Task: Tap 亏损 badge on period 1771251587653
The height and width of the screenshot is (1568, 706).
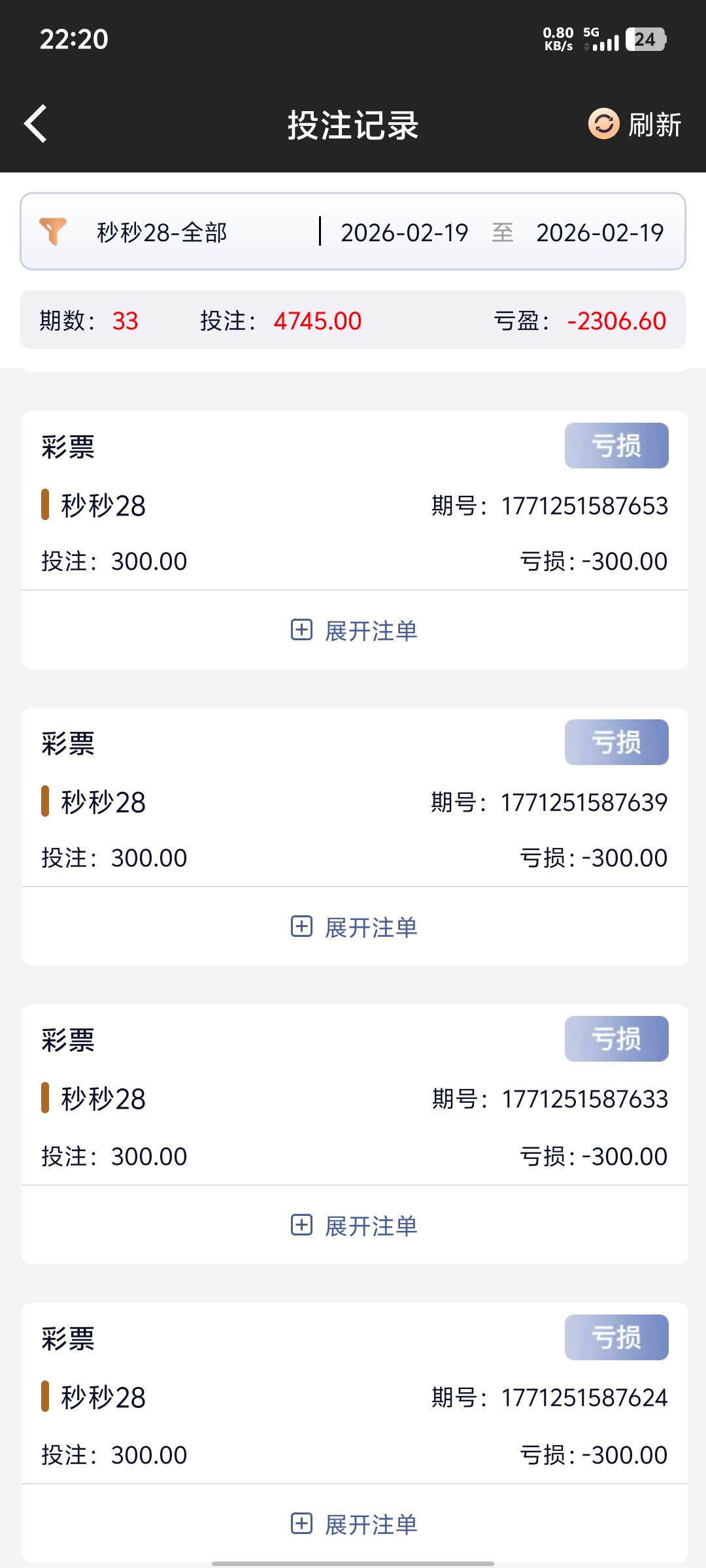Action: (x=616, y=446)
